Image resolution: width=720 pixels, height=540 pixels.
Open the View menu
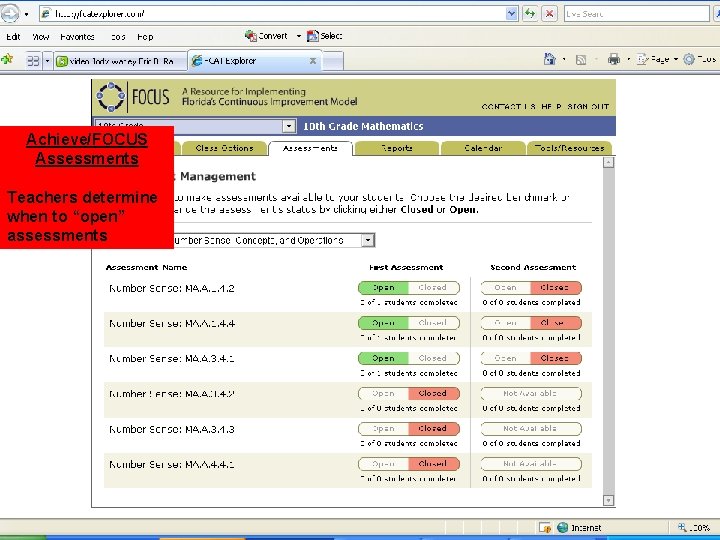[40, 37]
